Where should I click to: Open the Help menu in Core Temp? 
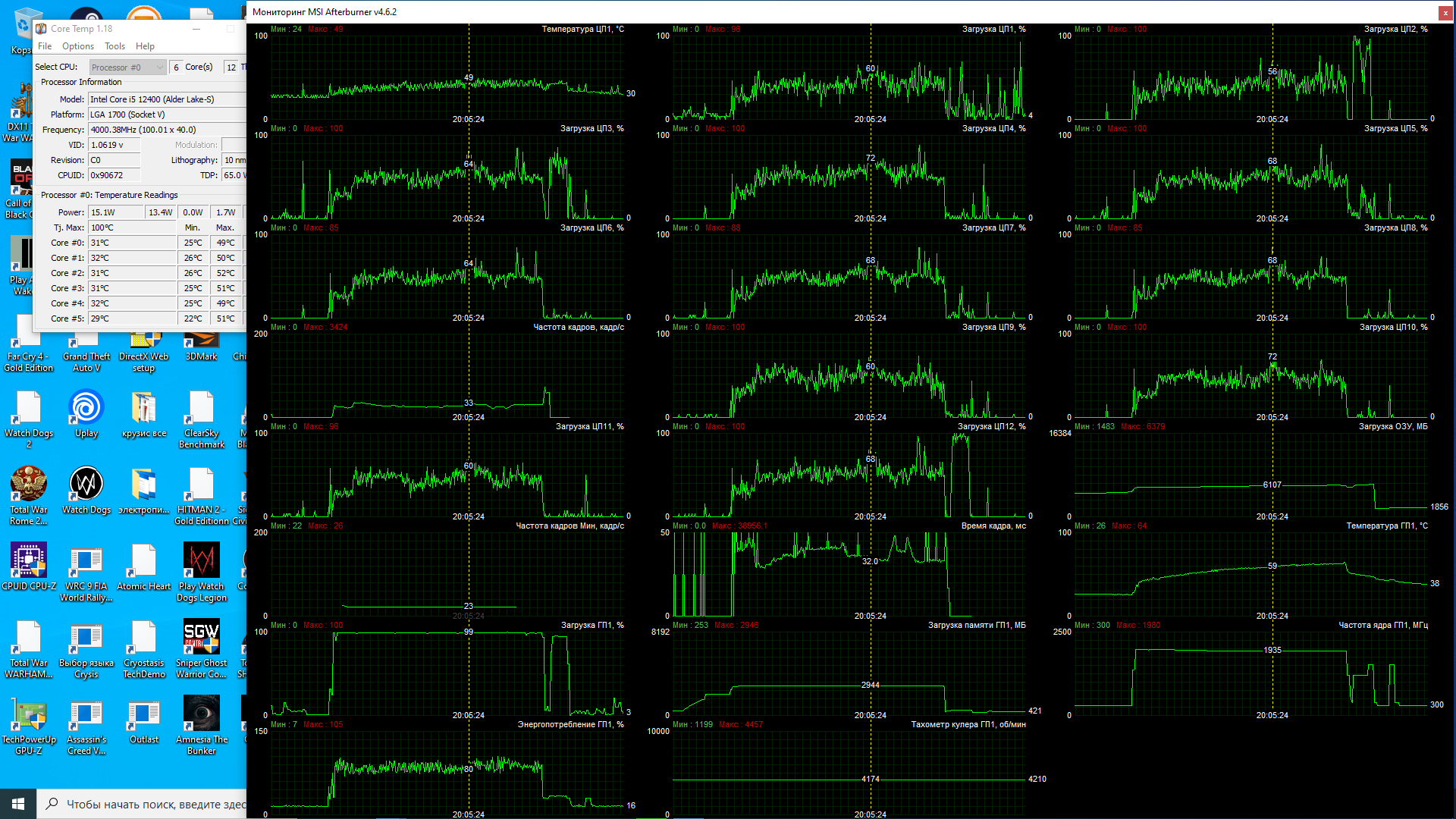tap(145, 46)
